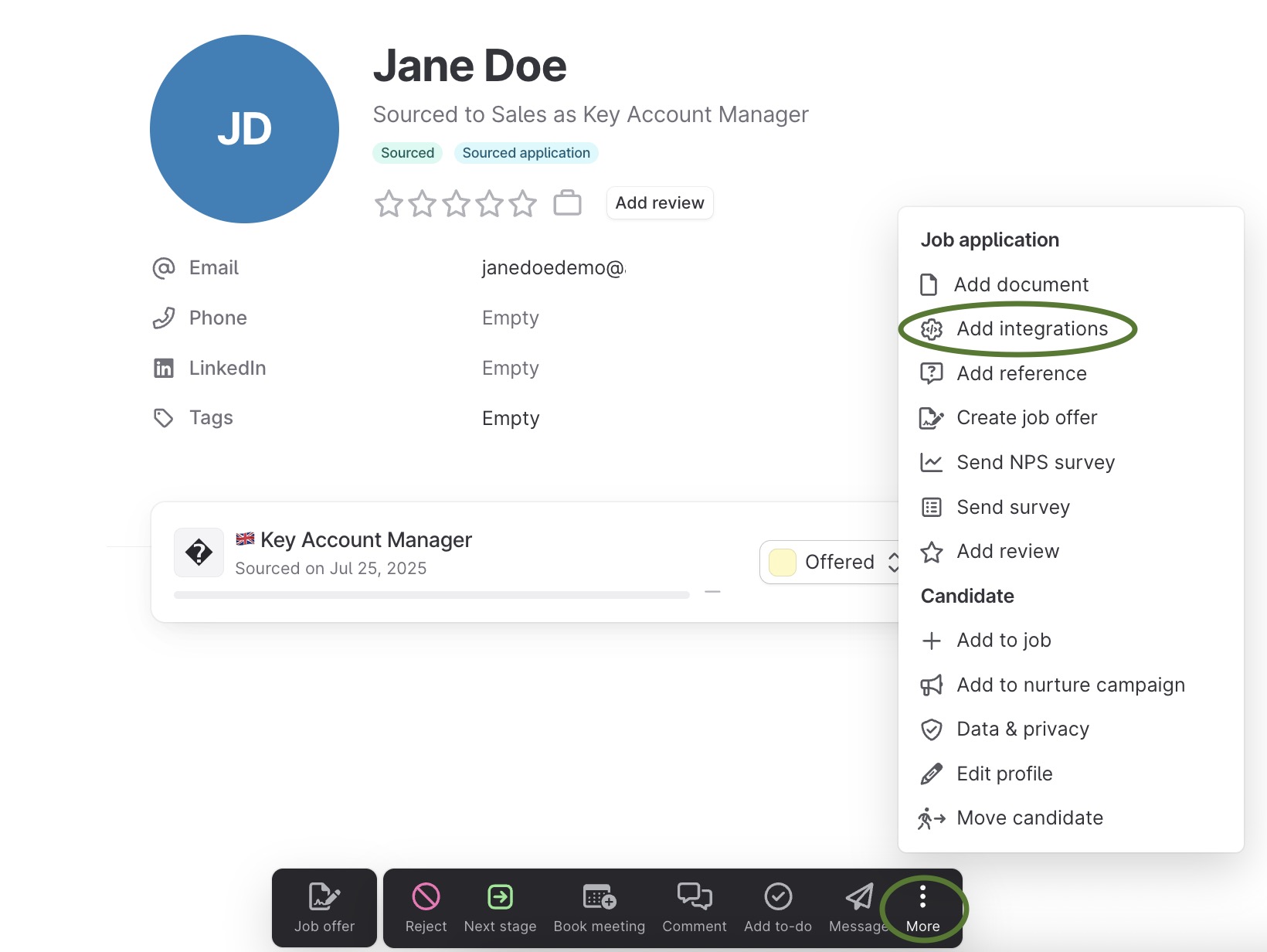Click the Comment speech bubble icon

tap(694, 896)
